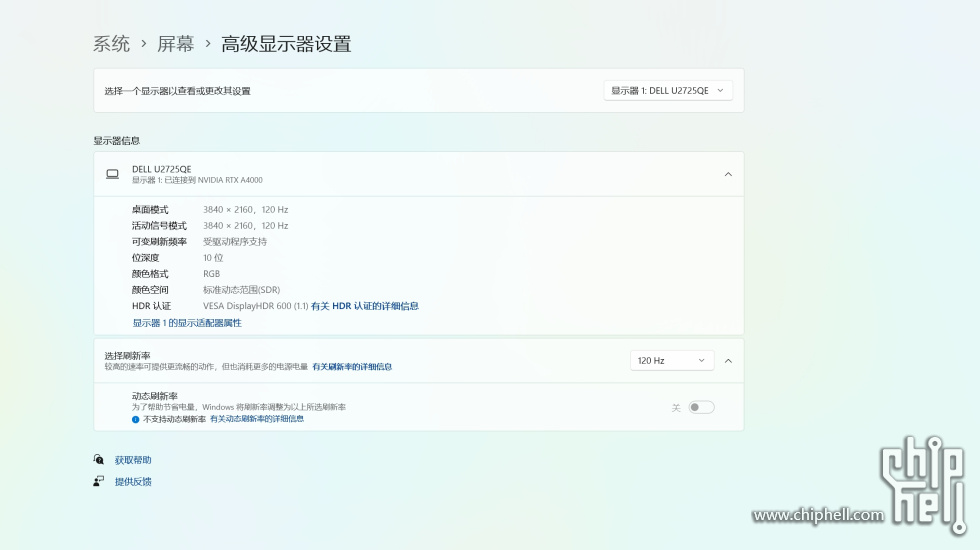Select the 活动信号模式 resolution value
This screenshot has height=550, width=980.
click(246, 226)
